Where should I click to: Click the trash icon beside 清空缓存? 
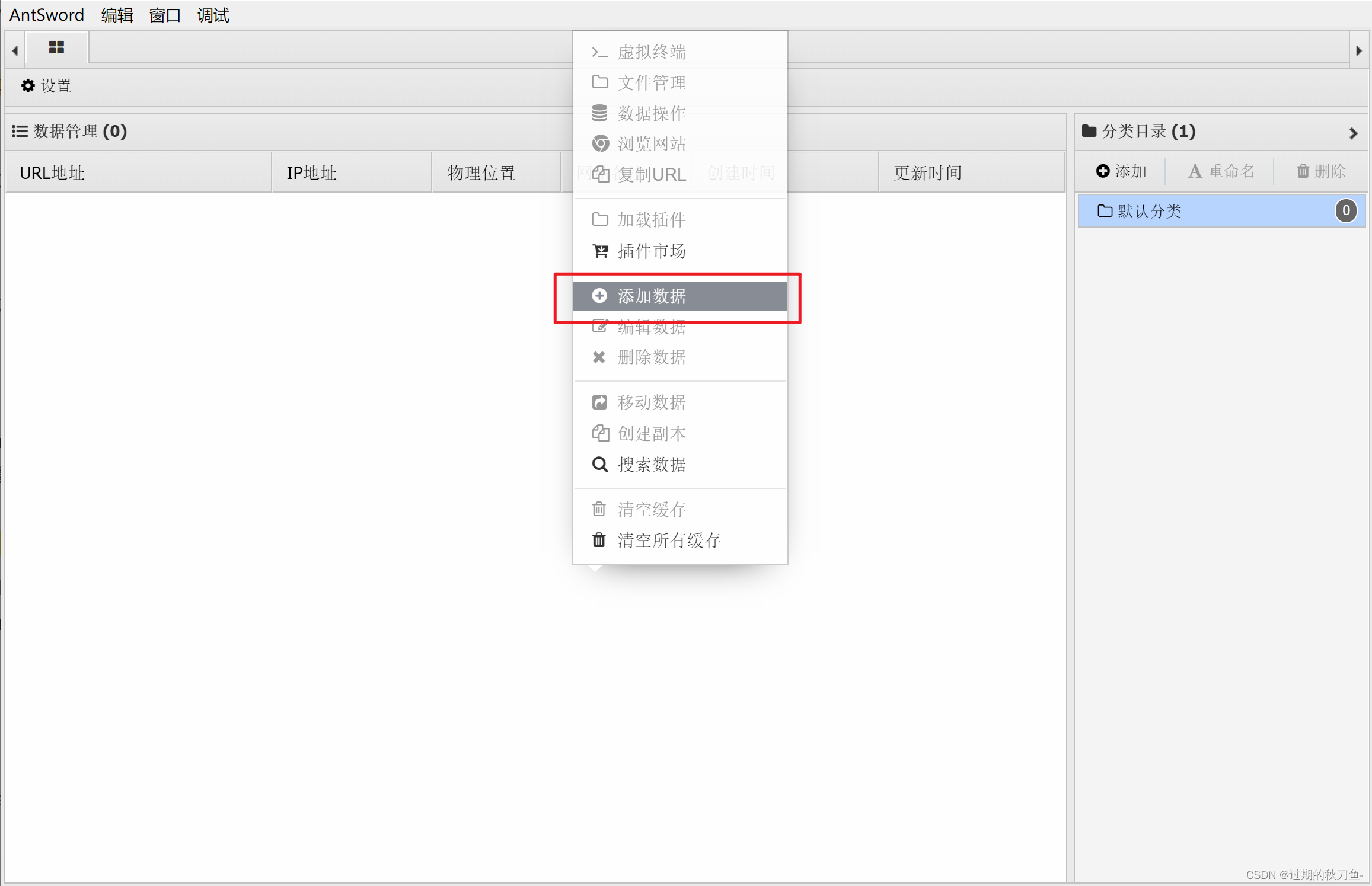(599, 509)
